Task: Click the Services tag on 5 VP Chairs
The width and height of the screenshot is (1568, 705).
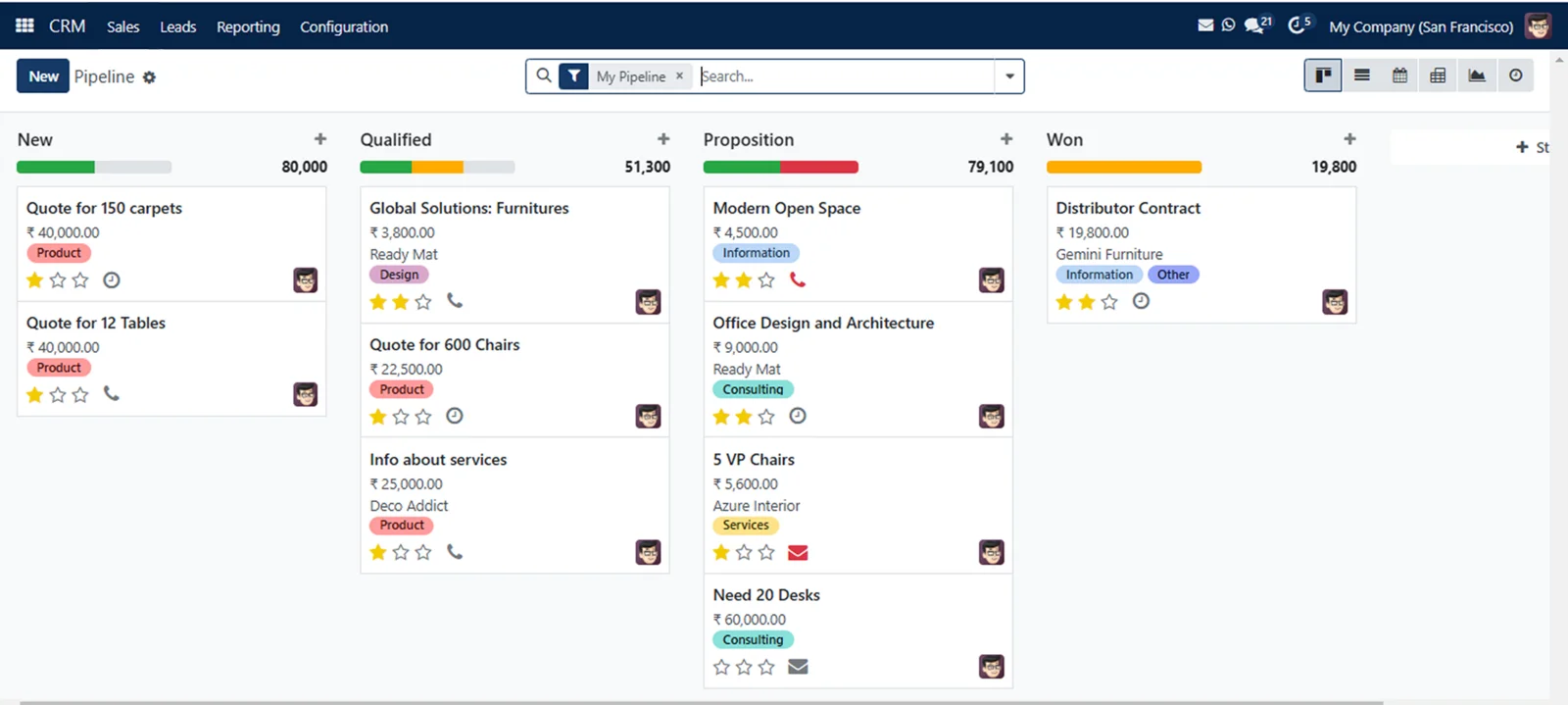Action: 746,526
